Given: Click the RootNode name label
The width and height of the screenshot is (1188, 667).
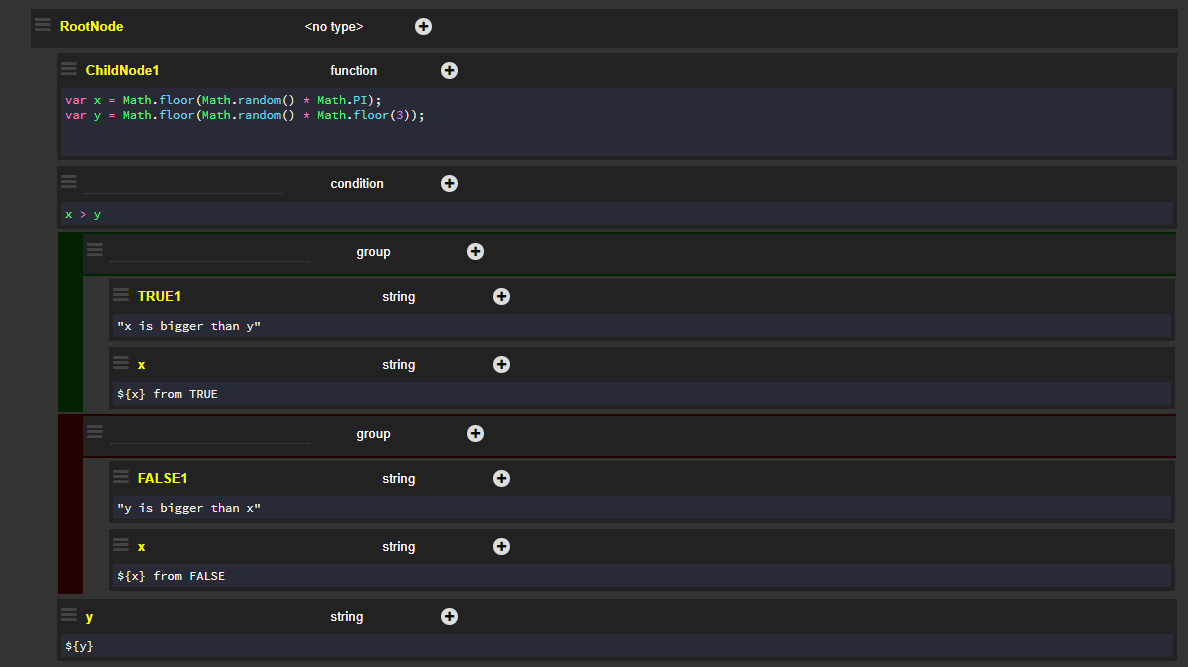Looking at the screenshot, I should (92, 27).
